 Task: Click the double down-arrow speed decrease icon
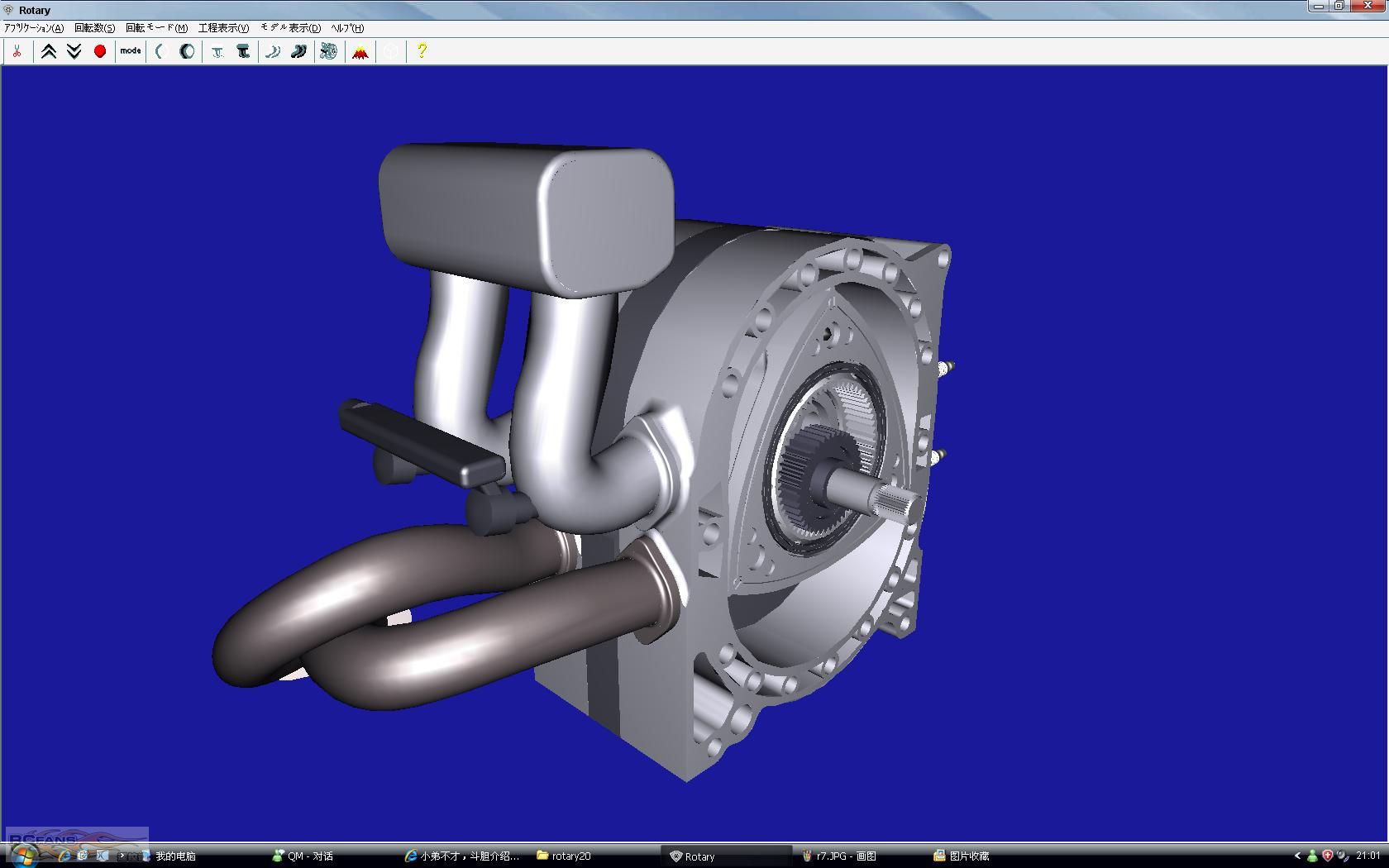[74, 51]
